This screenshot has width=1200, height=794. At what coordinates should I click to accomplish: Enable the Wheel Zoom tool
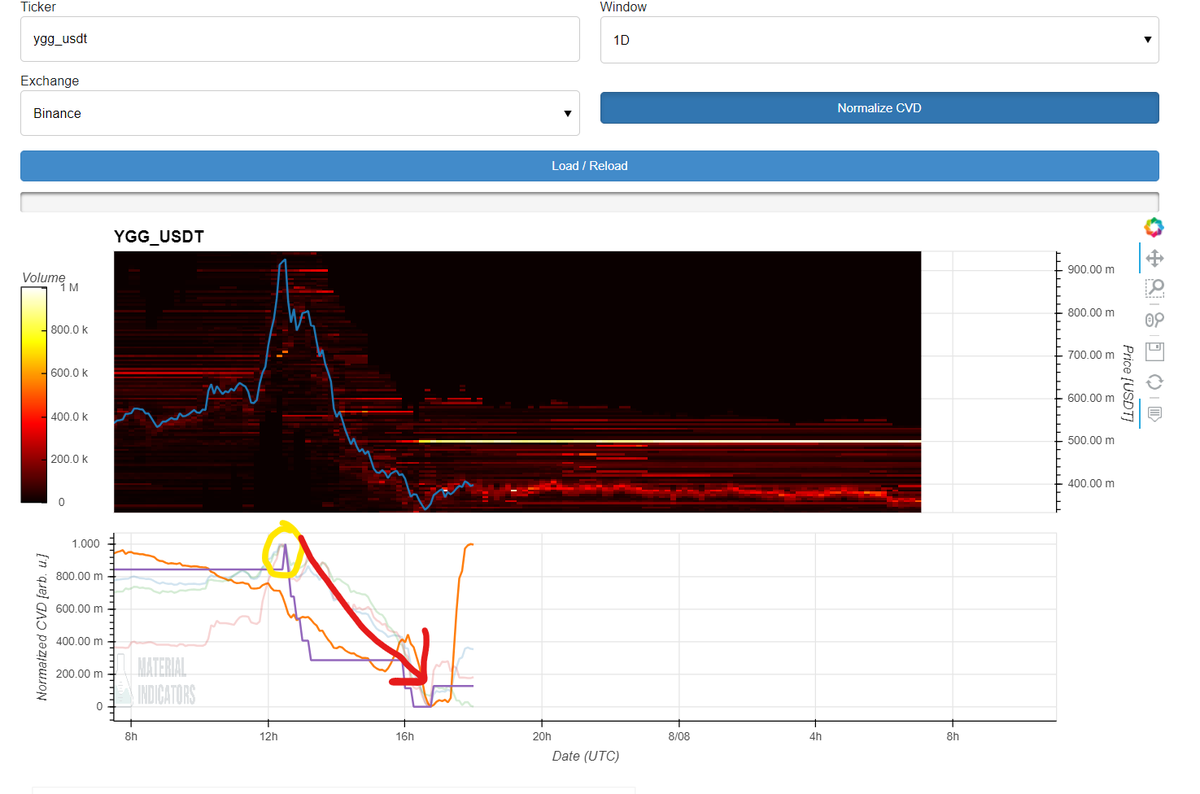click(1154, 320)
